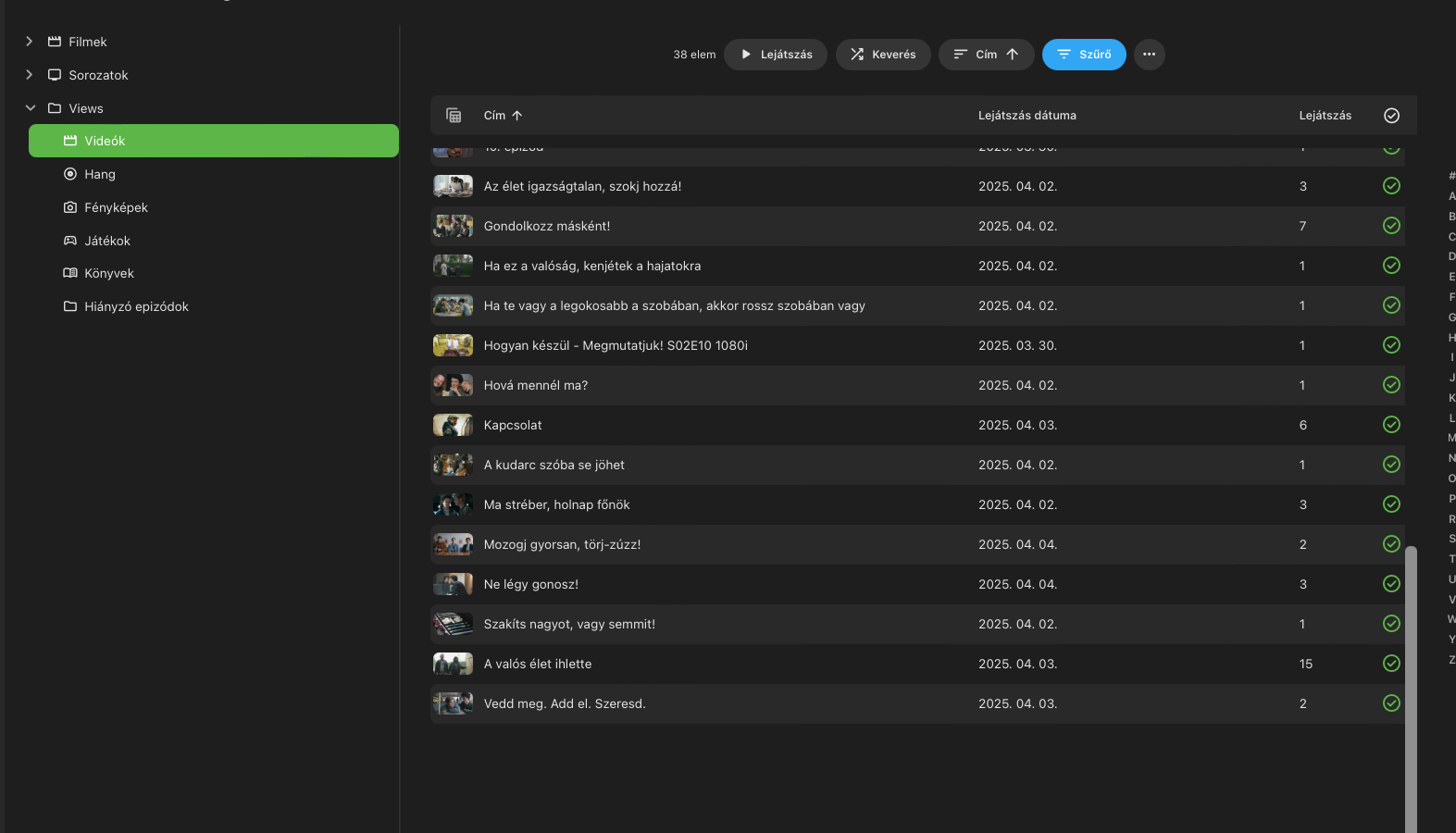The image size is (1456, 833).
Task: Click the Játékok gamepad icon in sidebar
Action: (x=70, y=241)
